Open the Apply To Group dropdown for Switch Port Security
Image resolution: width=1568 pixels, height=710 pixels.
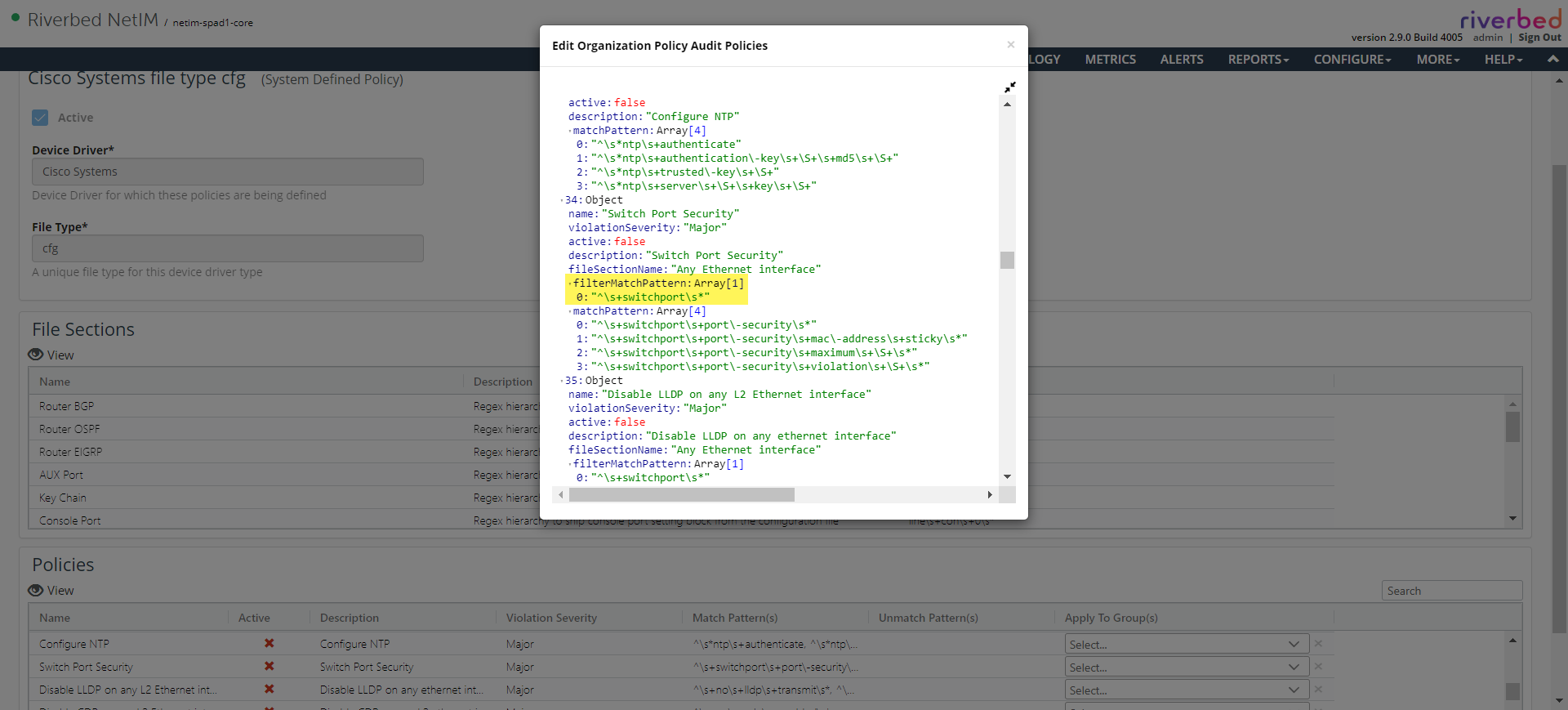(x=1186, y=667)
